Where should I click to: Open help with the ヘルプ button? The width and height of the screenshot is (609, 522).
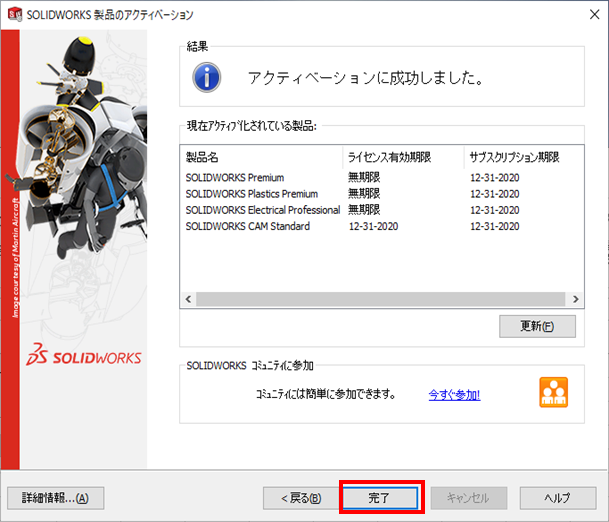coord(558,498)
